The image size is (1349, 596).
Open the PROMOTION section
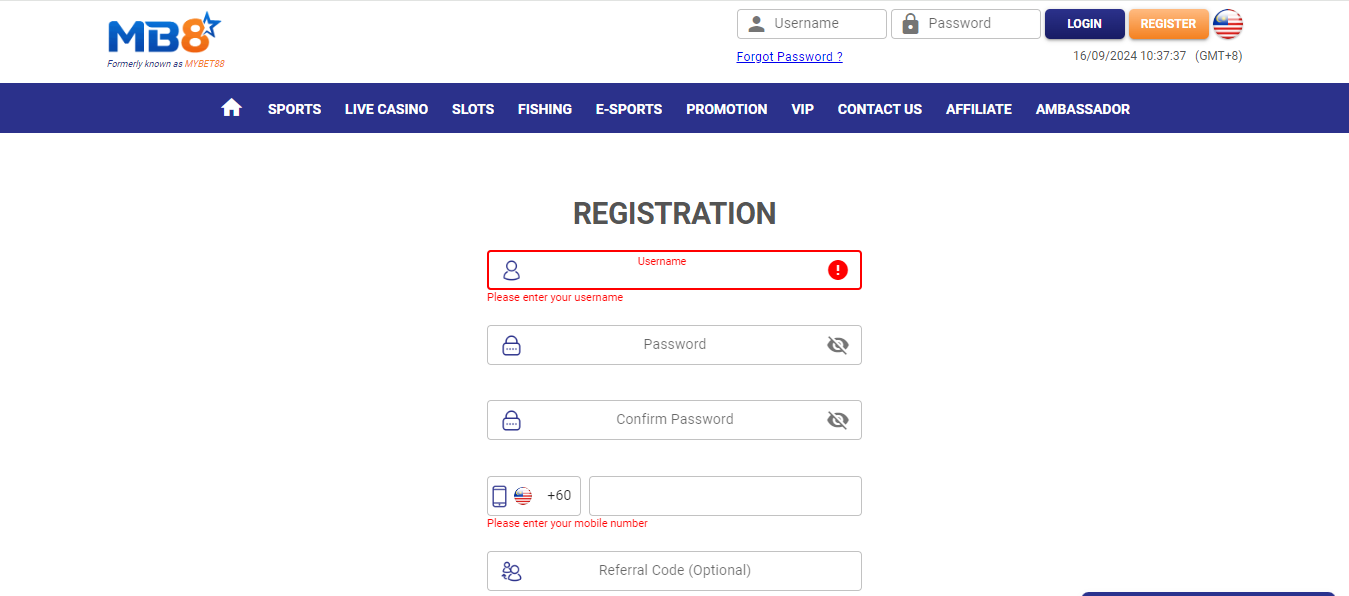(x=726, y=108)
